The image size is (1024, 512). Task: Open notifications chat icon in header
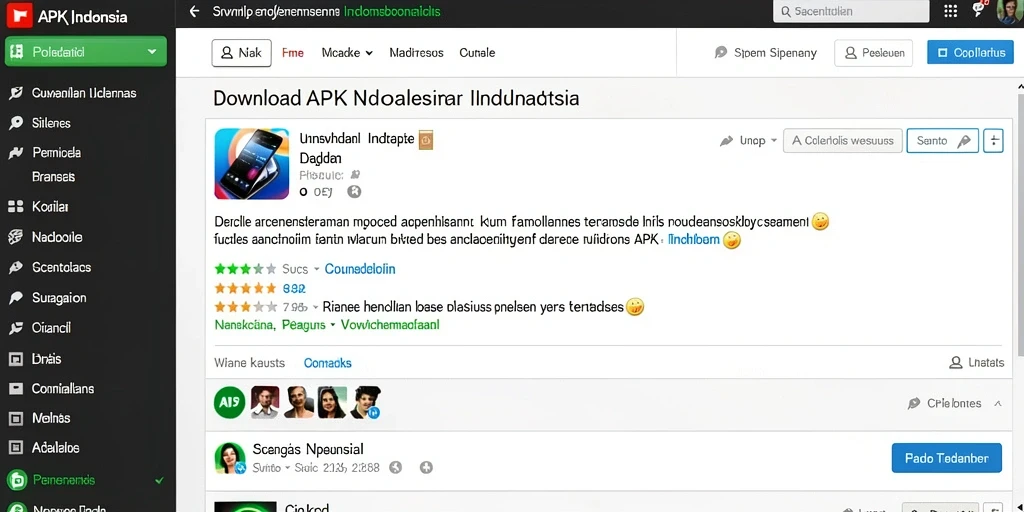[978, 9]
